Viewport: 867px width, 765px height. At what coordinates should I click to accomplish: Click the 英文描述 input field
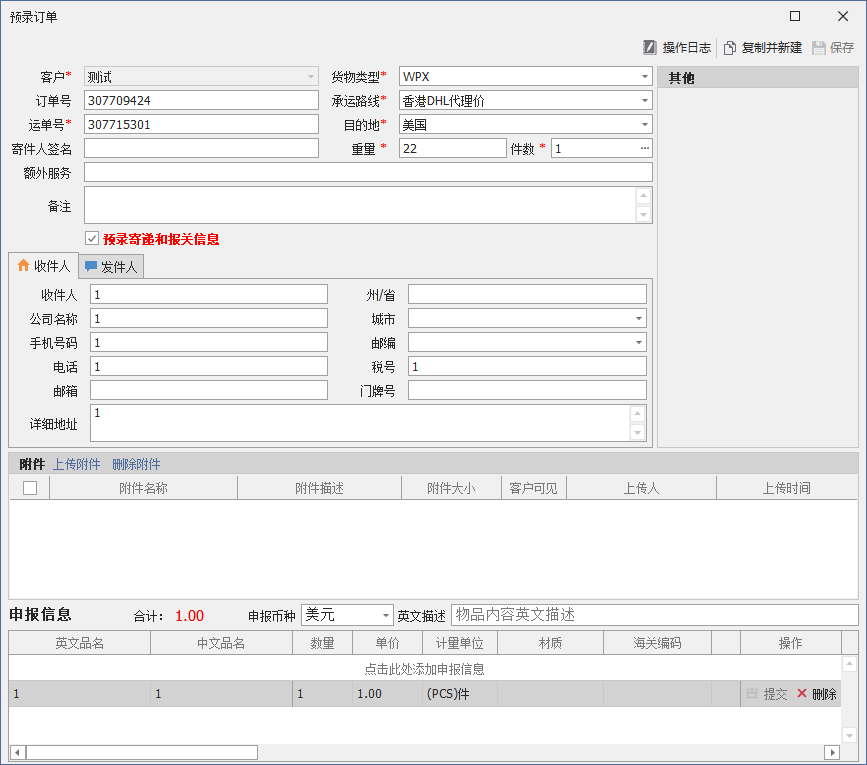[x=654, y=615]
